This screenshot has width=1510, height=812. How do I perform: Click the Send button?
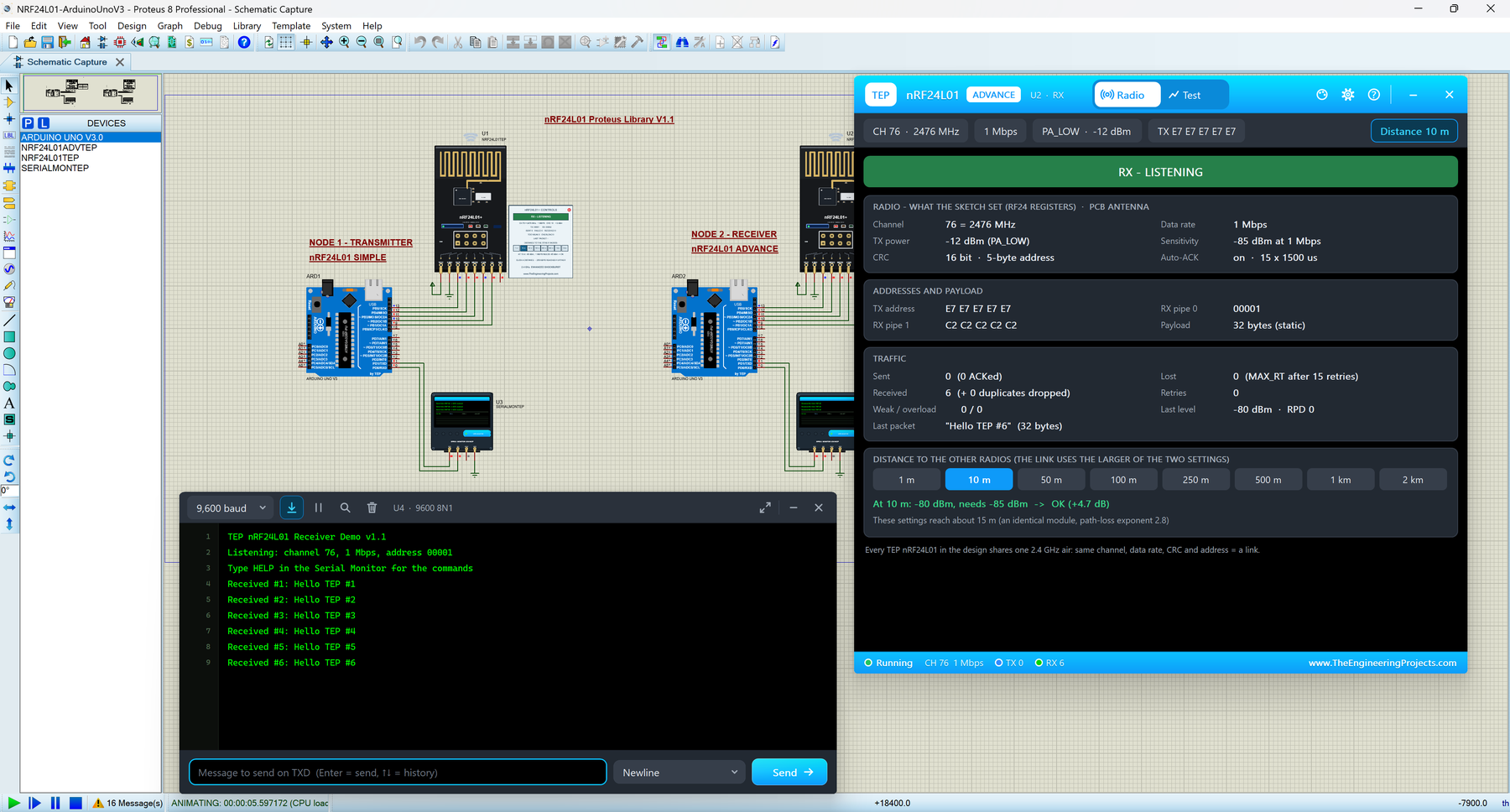[x=789, y=773]
